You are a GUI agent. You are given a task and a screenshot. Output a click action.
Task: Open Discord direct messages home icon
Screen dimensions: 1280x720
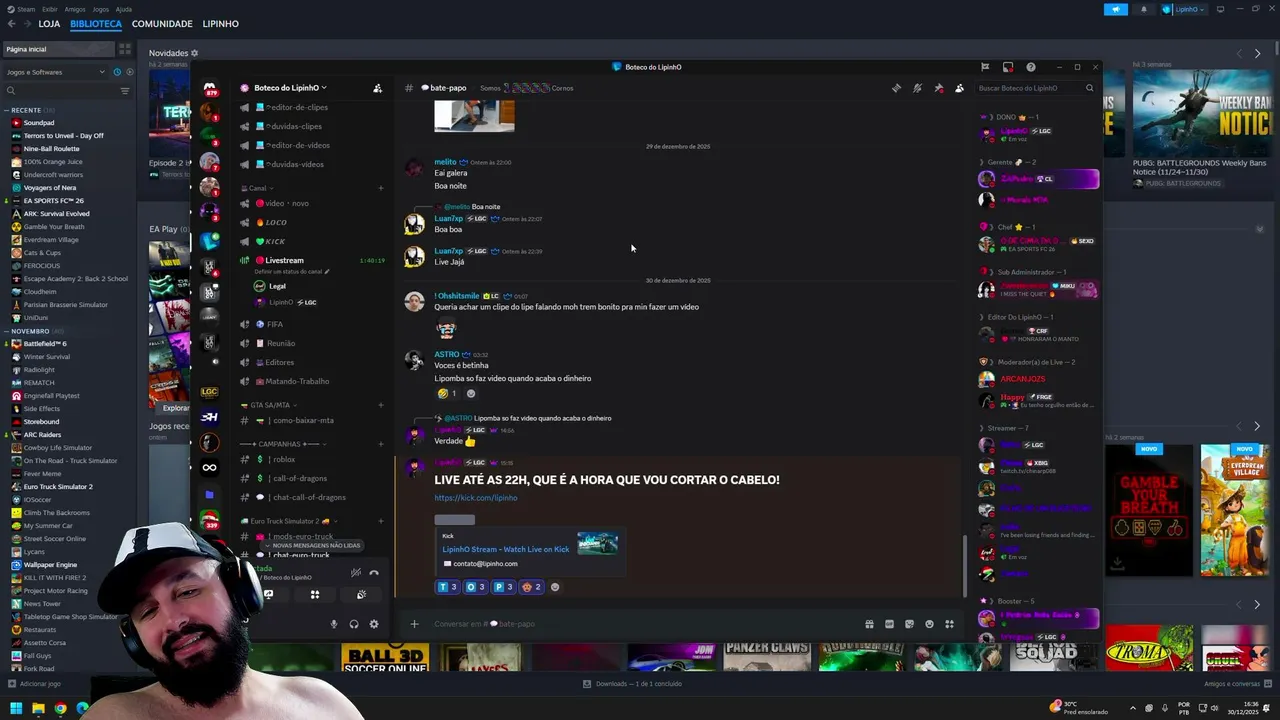tap(209, 88)
